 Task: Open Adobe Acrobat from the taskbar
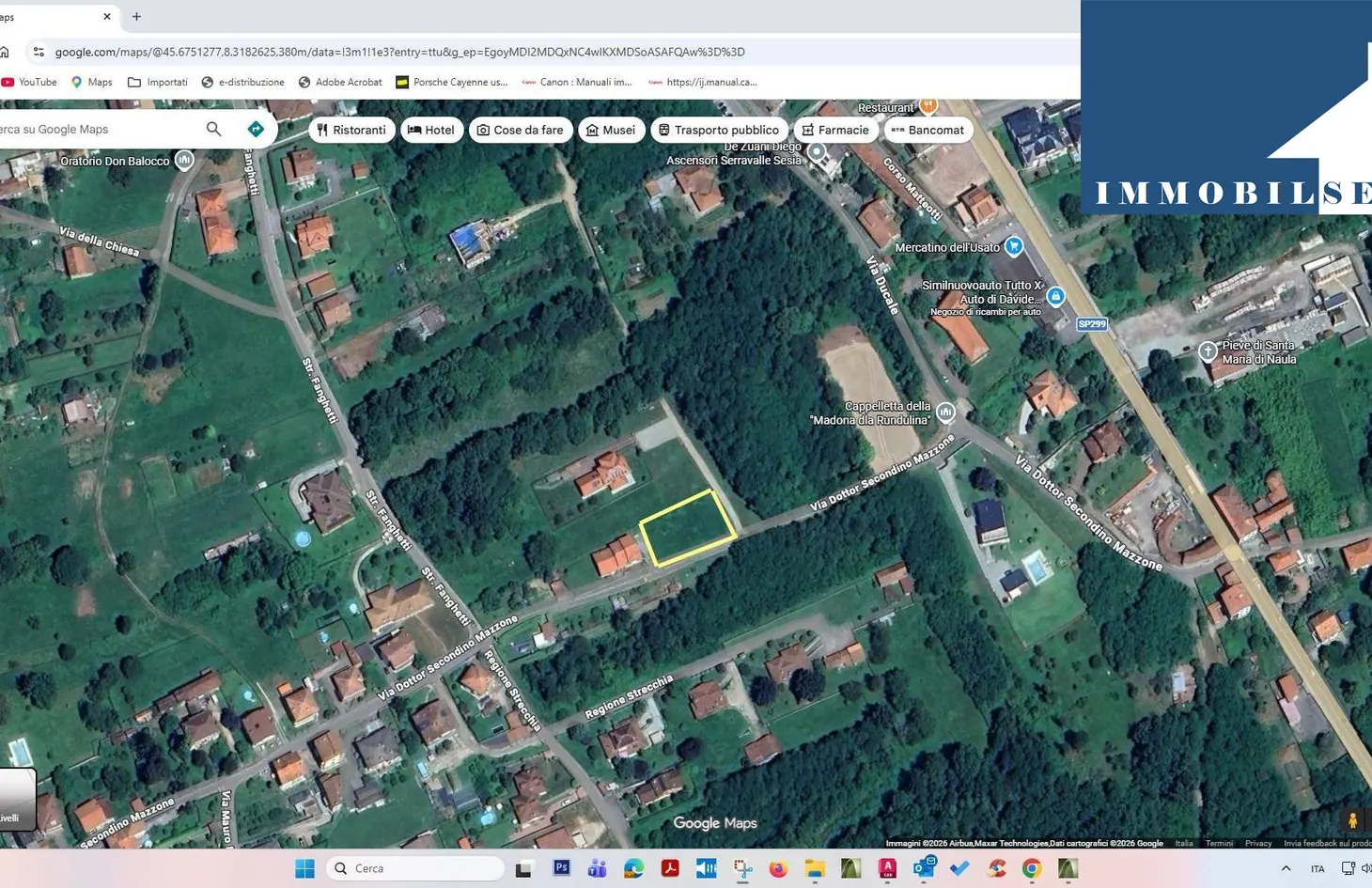point(670,868)
